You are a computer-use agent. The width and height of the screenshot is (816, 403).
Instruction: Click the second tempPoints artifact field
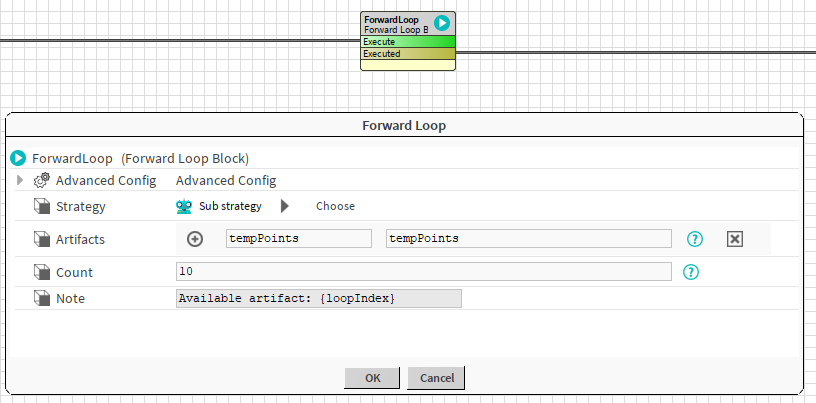(x=528, y=238)
